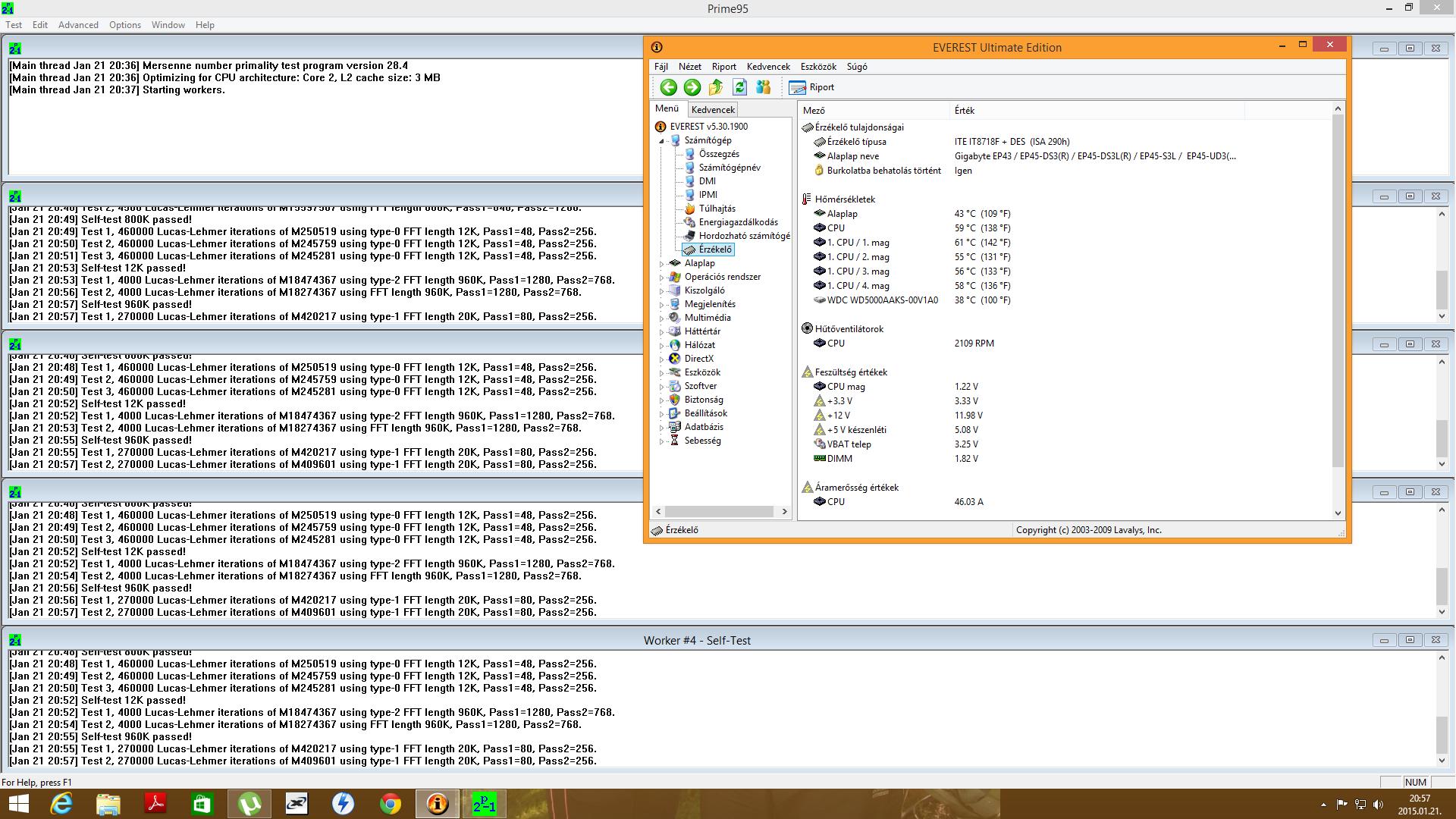Open Windows Start button
Viewport: 1456px width, 819px height.
pos(18,804)
